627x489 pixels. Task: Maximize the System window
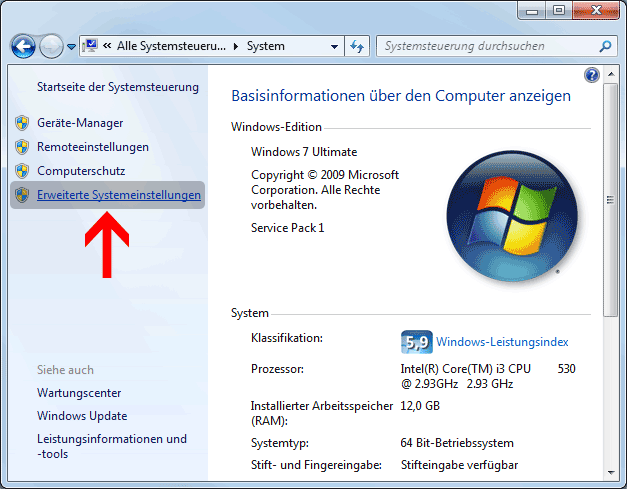point(559,11)
